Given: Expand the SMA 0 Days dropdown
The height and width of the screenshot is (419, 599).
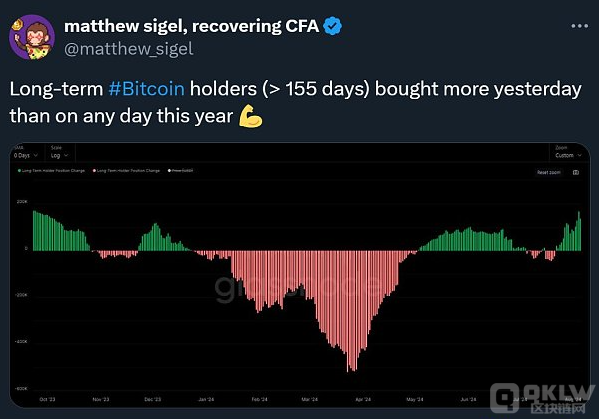Looking at the screenshot, I should coord(26,155).
